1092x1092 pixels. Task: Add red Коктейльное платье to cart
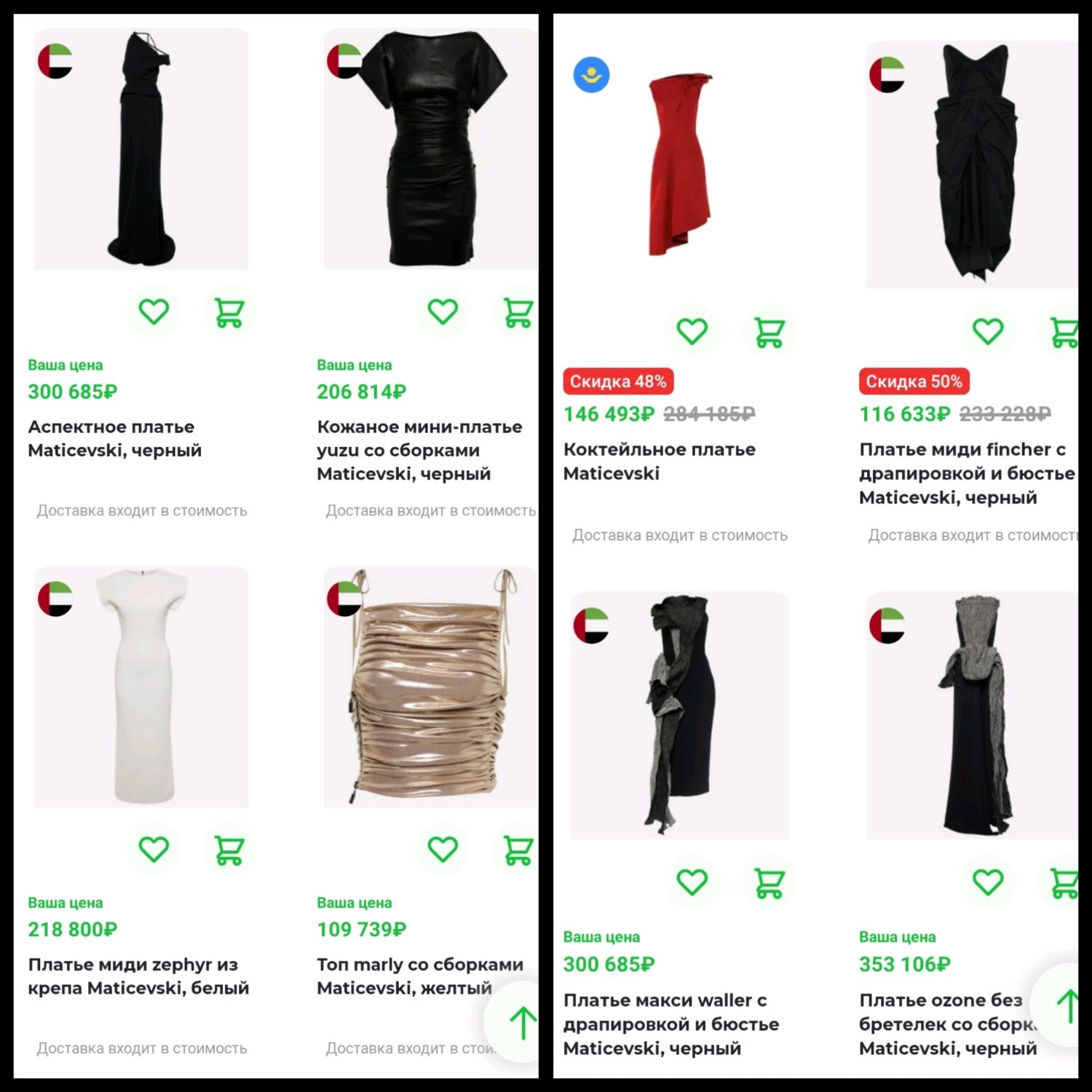(x=769, y=331)
